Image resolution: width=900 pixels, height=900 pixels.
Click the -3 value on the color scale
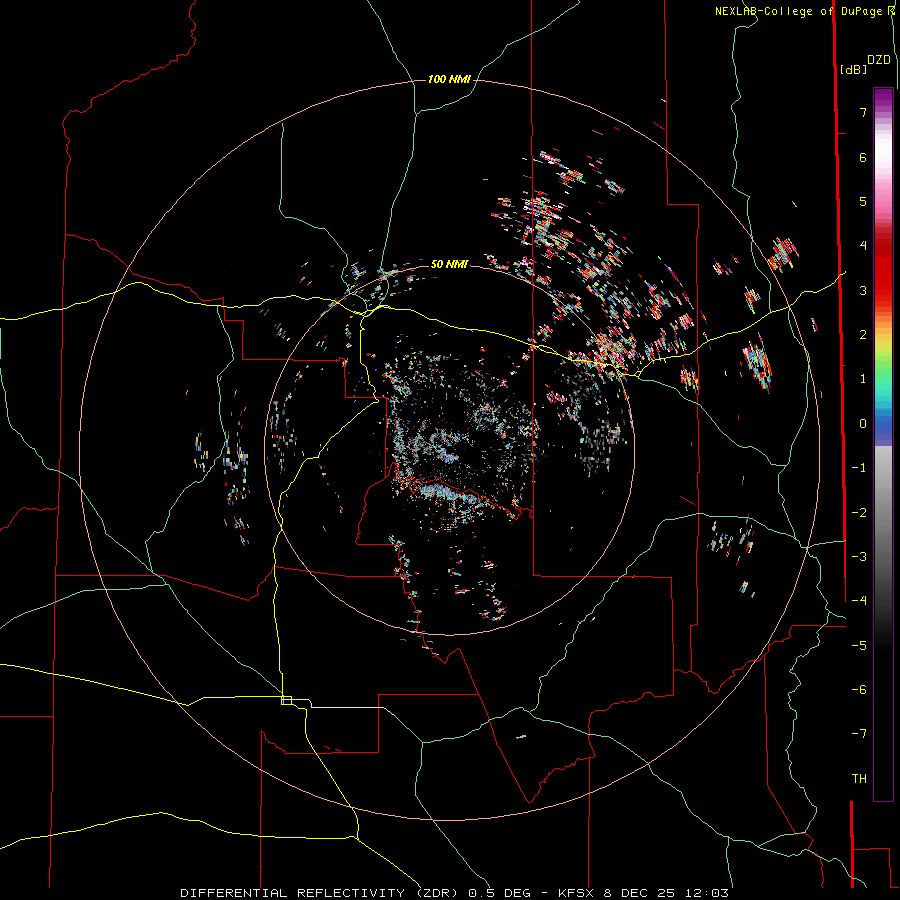click(859, 557)
